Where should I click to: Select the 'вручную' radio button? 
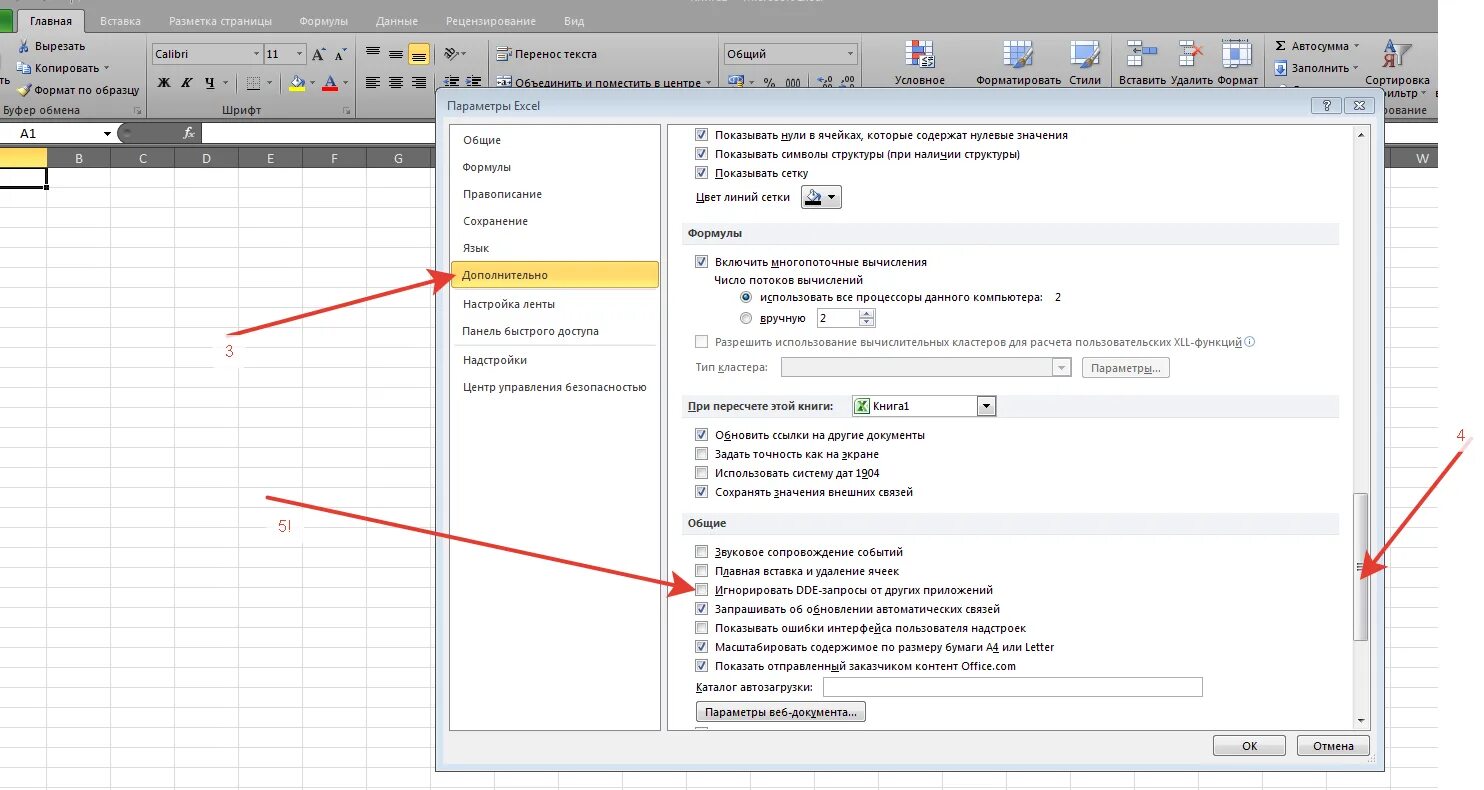click(x=745, y=319)
